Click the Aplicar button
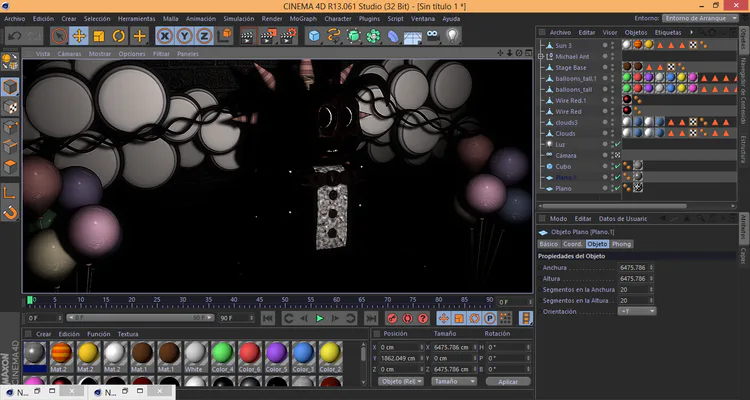 506,381
